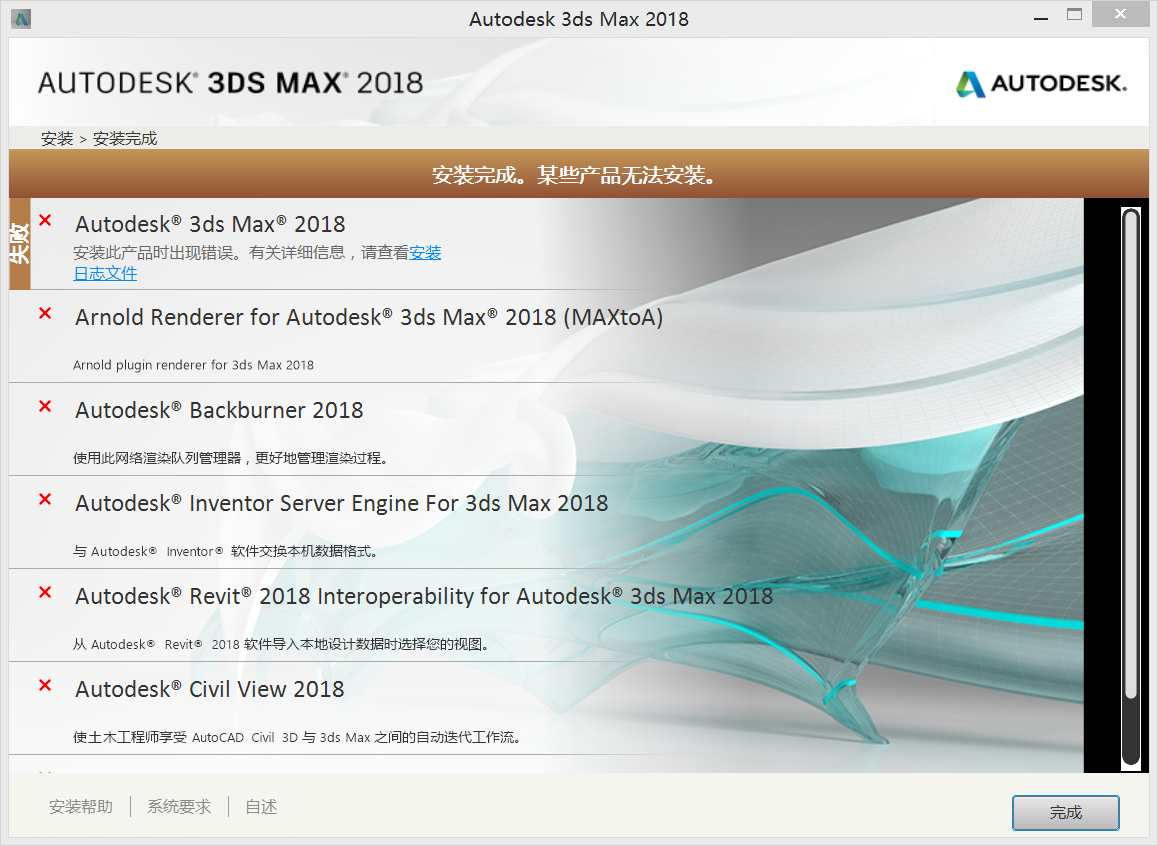The height and width of the screenshot is (846, 1158).
Task: Click the 失败 status label
Action: coord(20,244)
